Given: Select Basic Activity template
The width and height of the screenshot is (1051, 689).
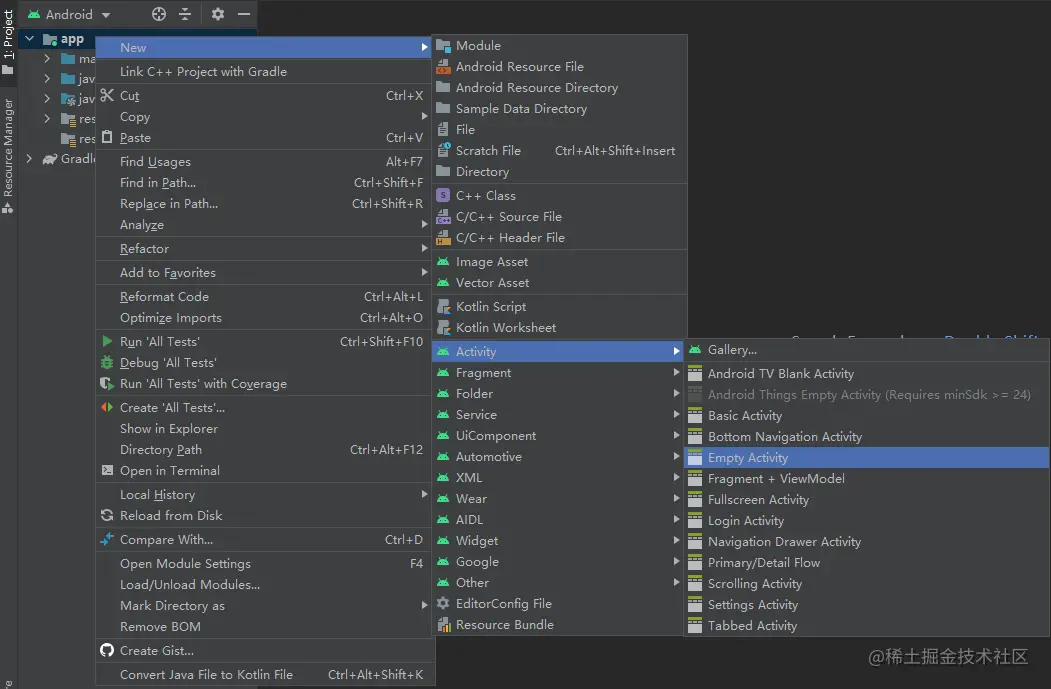Looking at the screenshot, I should click(x=867, y=416).
